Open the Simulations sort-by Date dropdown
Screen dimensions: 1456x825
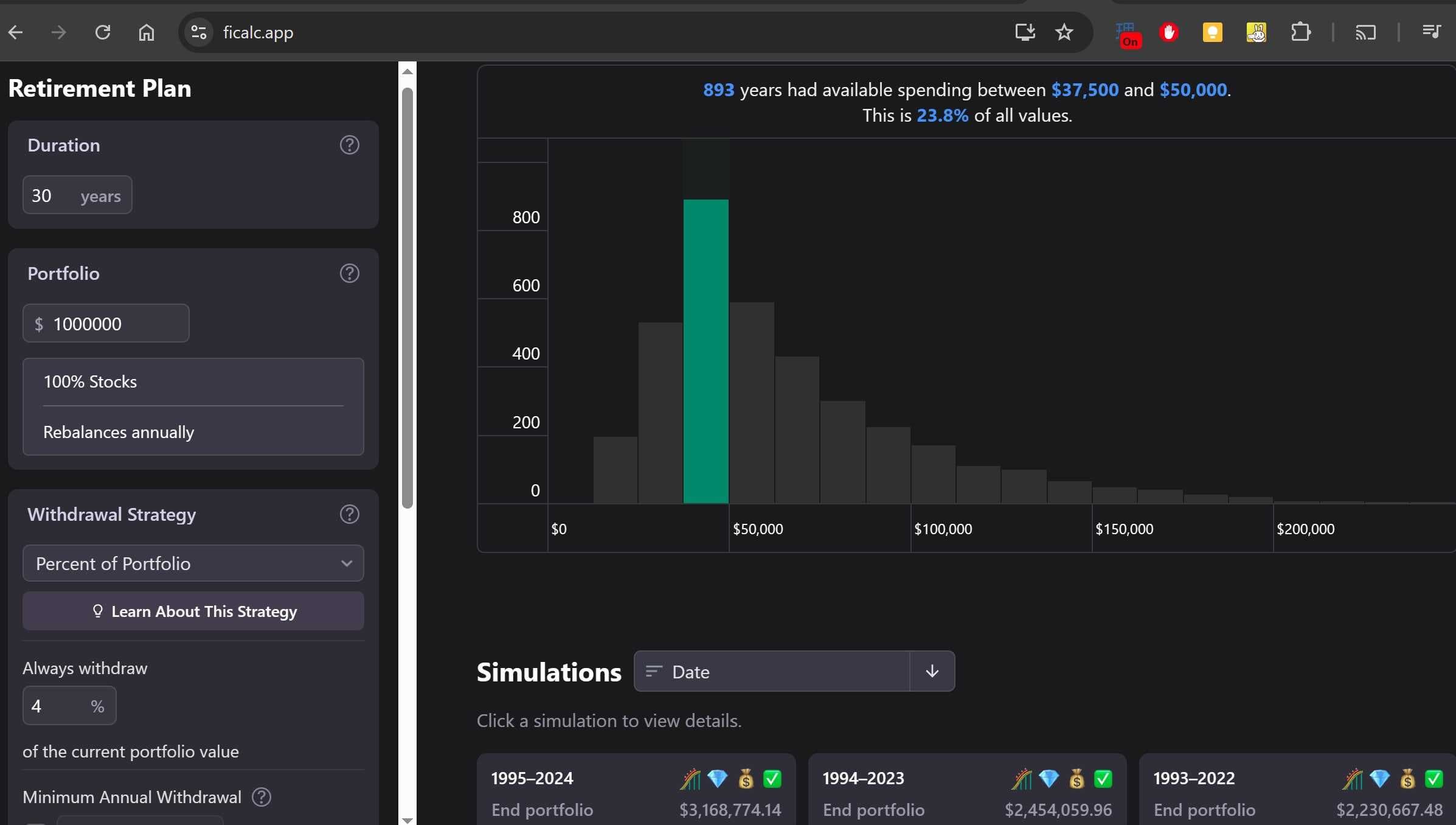pos(772,672)
